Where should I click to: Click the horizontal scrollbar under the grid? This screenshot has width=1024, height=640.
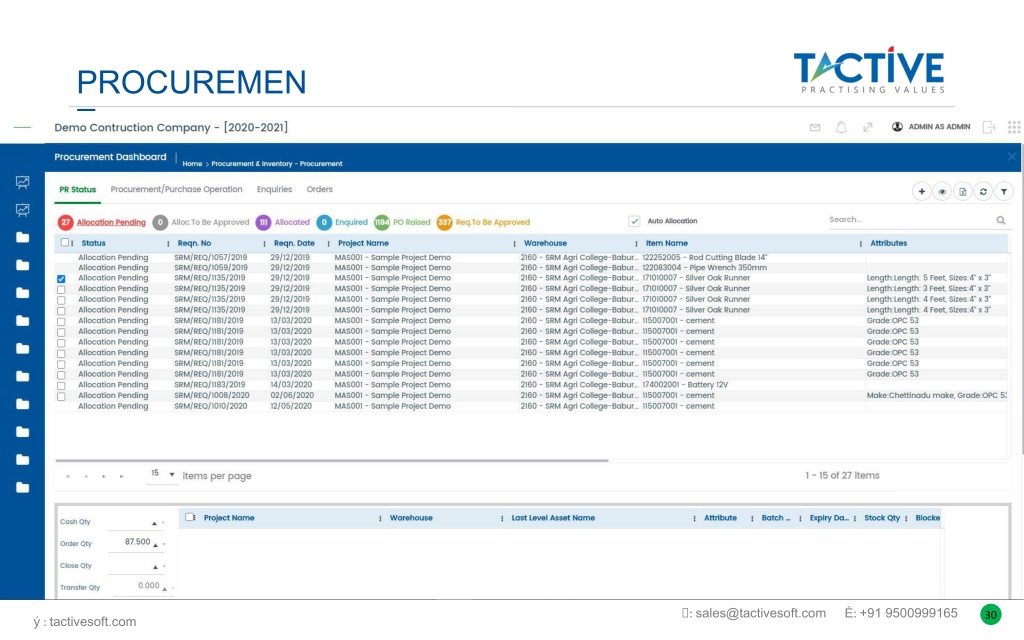[x=332, y=460]
